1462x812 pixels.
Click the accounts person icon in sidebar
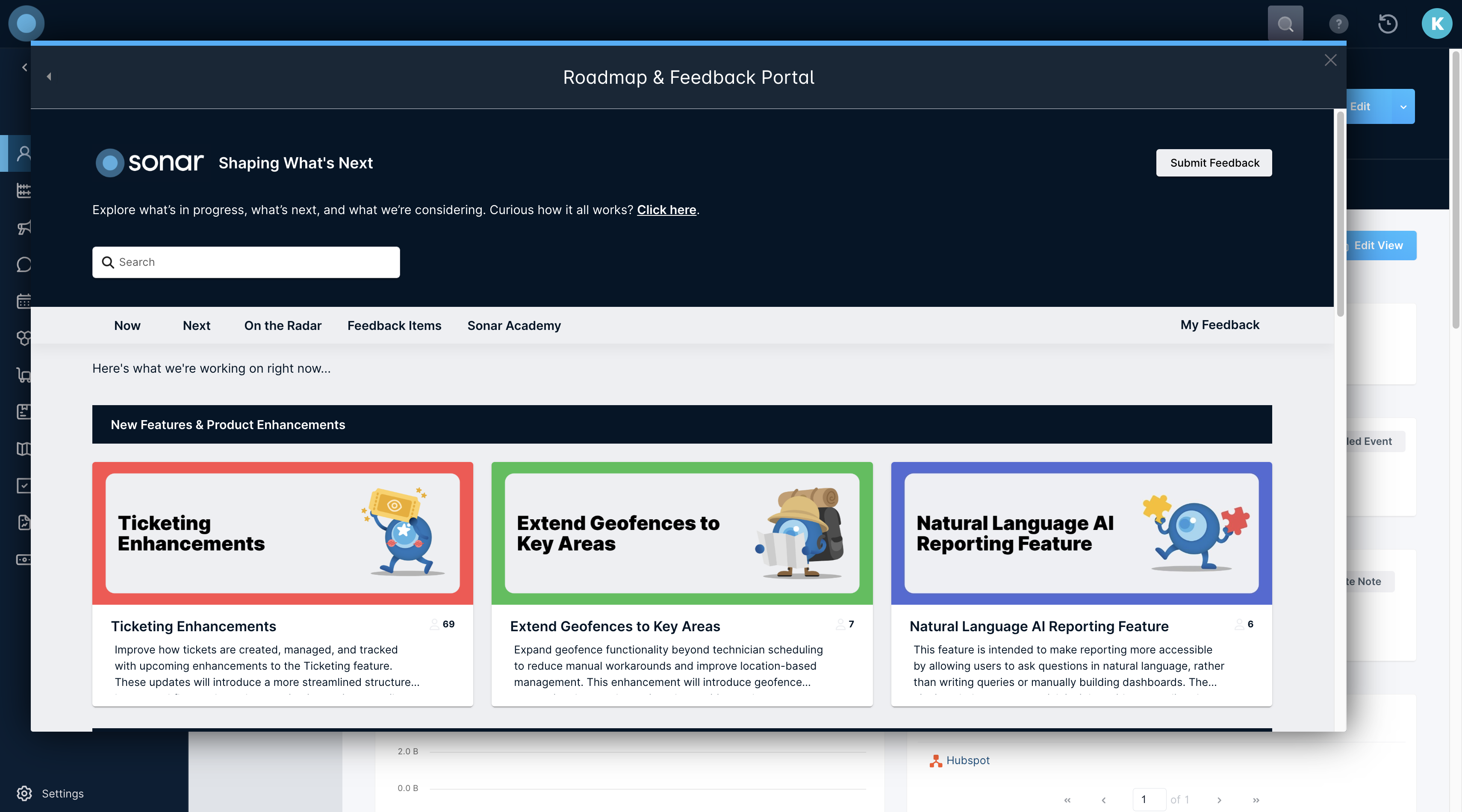24,153
